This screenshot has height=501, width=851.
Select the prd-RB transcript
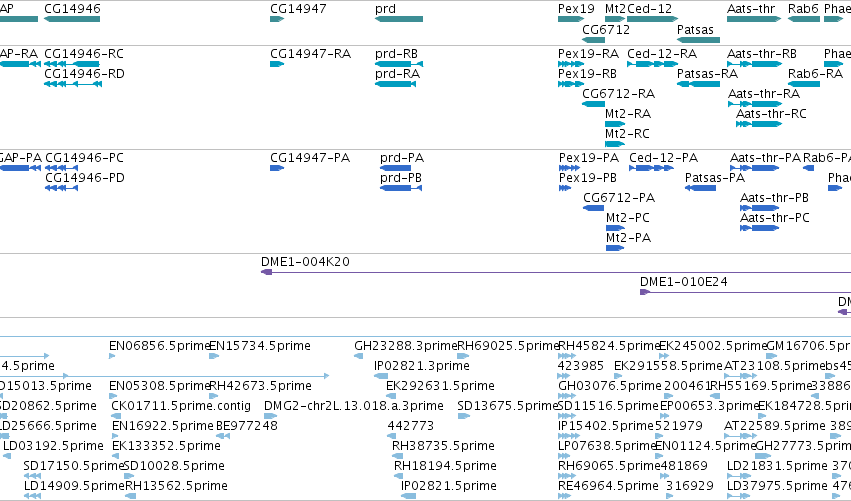pyautogui.click(x=399, y=64)
